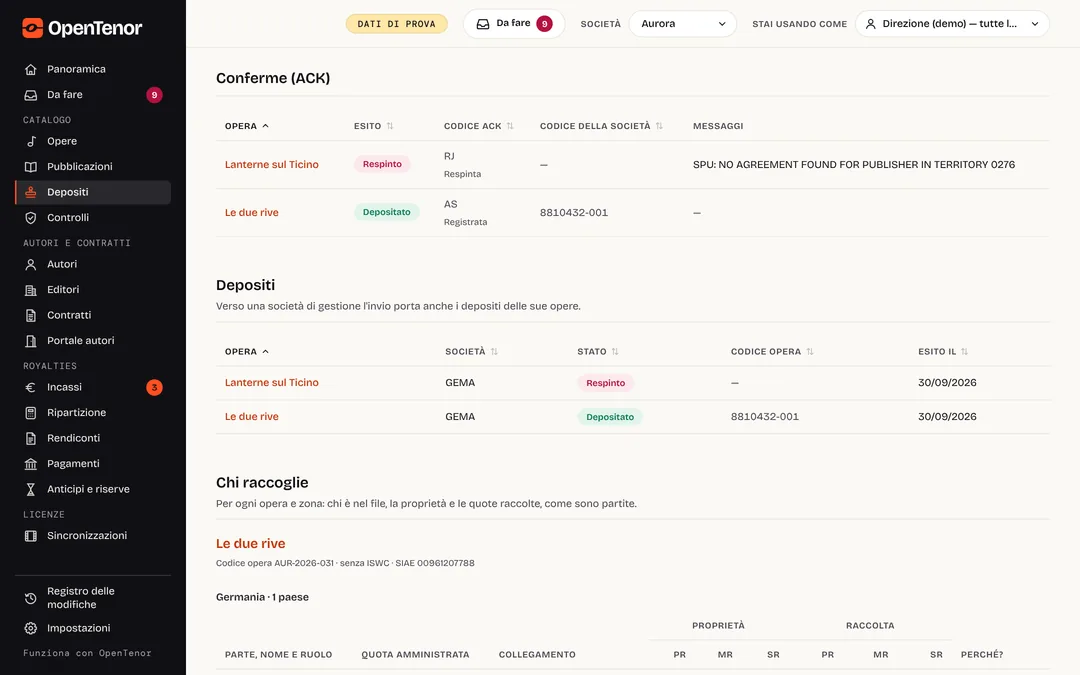Screen dimensions: 1080x675
Task: Sort Depositi table by Società column
Action: coord(471,351)
